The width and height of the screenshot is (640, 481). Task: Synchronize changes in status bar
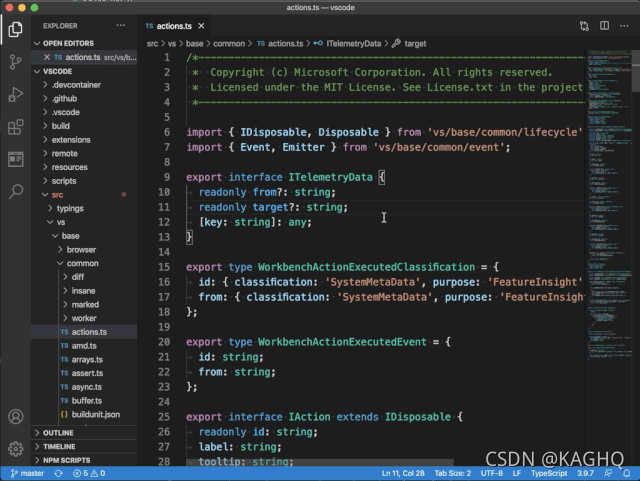click(58, 473)
